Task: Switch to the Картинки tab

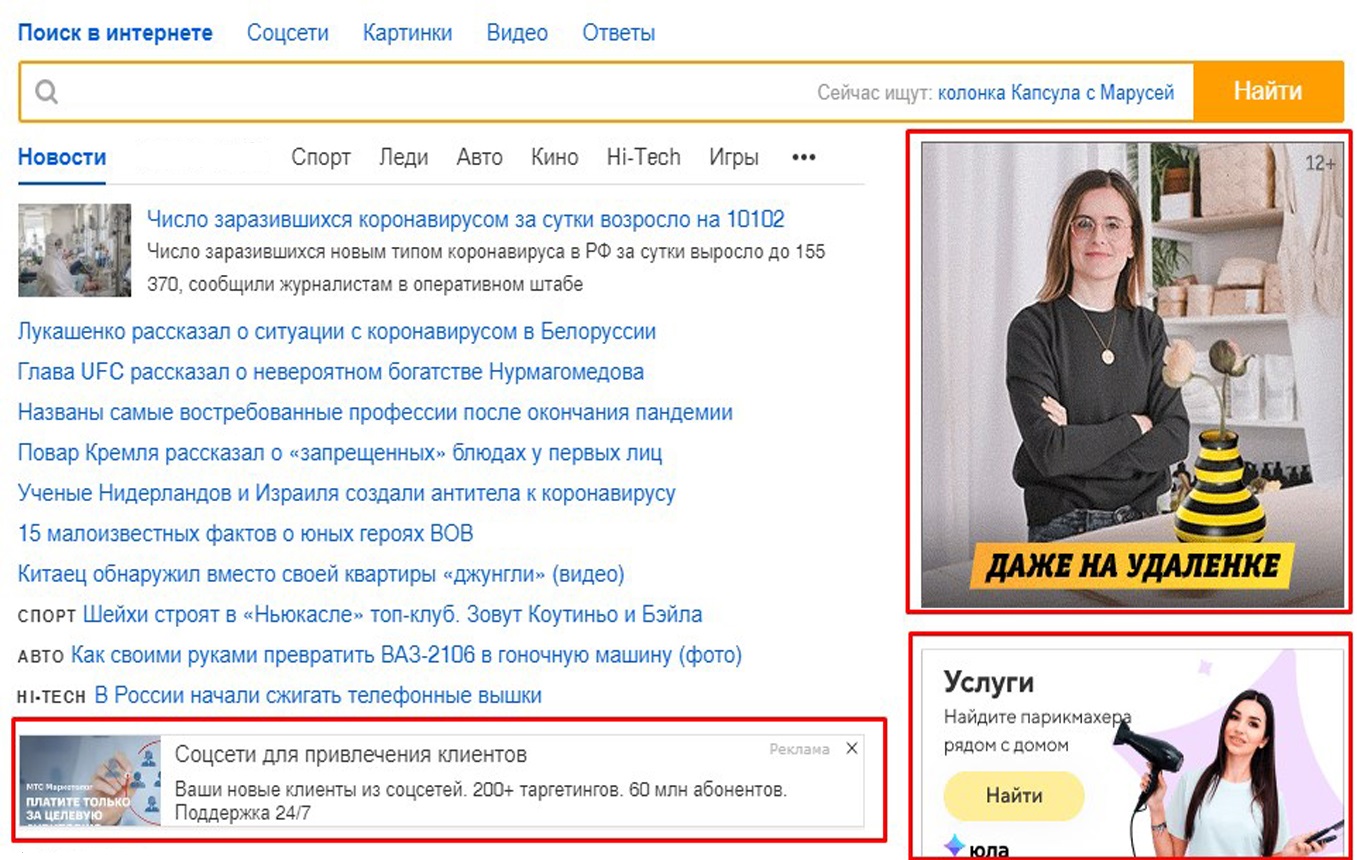Action: 407,33
